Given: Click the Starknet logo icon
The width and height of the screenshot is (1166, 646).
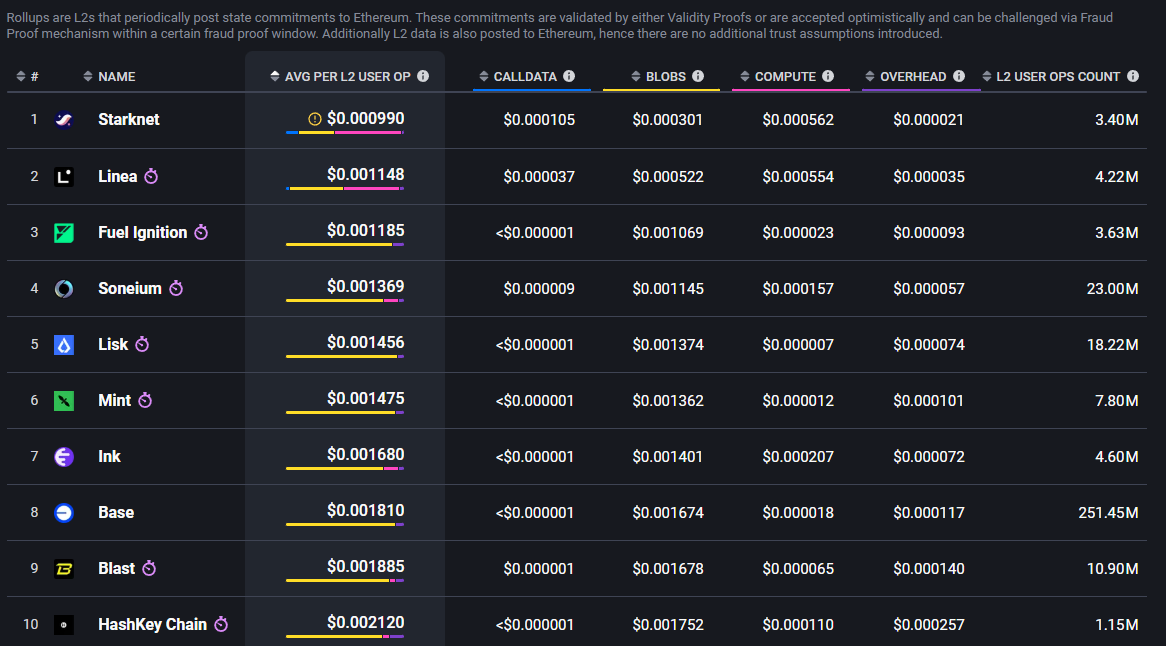Looking at the screenshot, I should pyautogui.click(x=64, y=120).
